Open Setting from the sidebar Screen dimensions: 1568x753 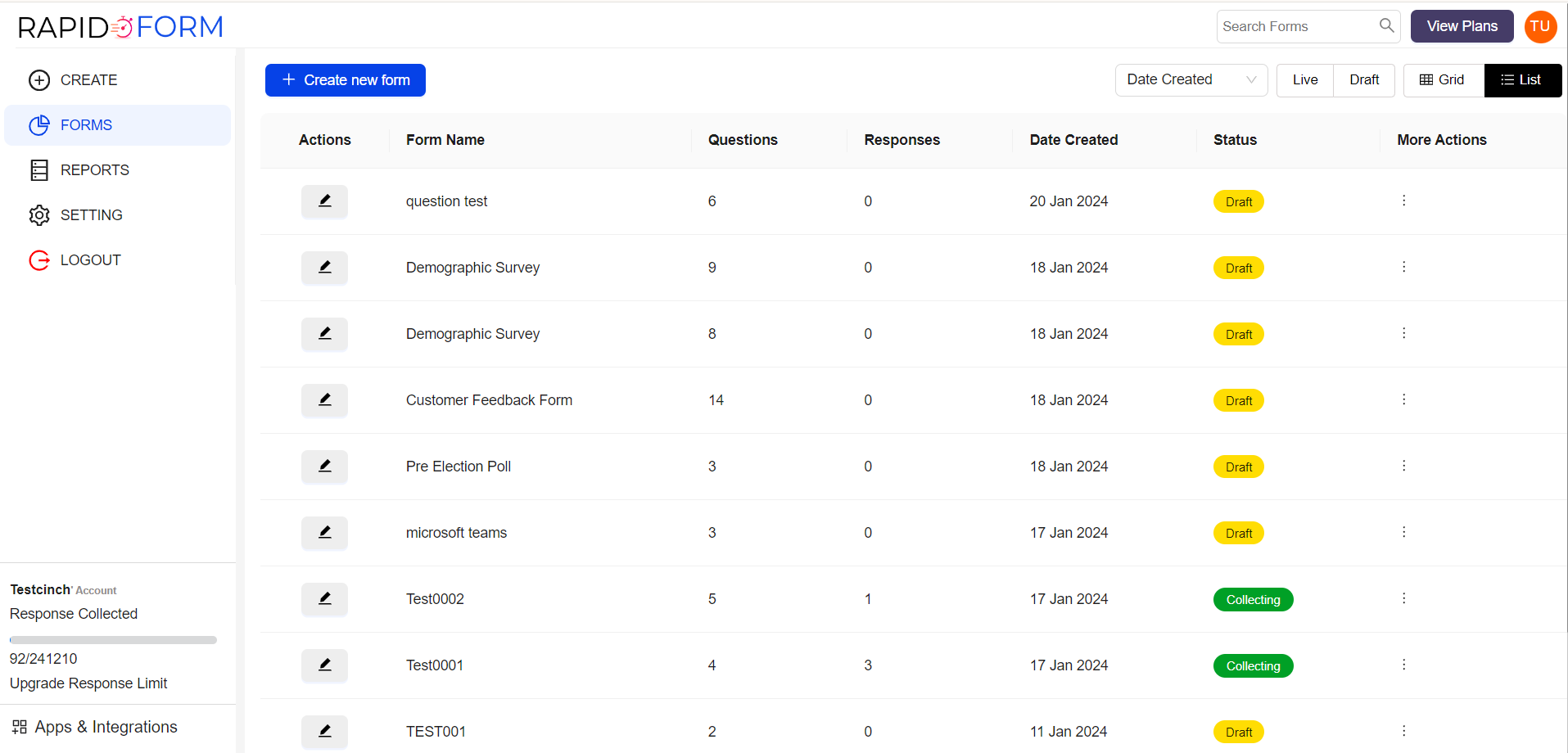coord(91,215)
